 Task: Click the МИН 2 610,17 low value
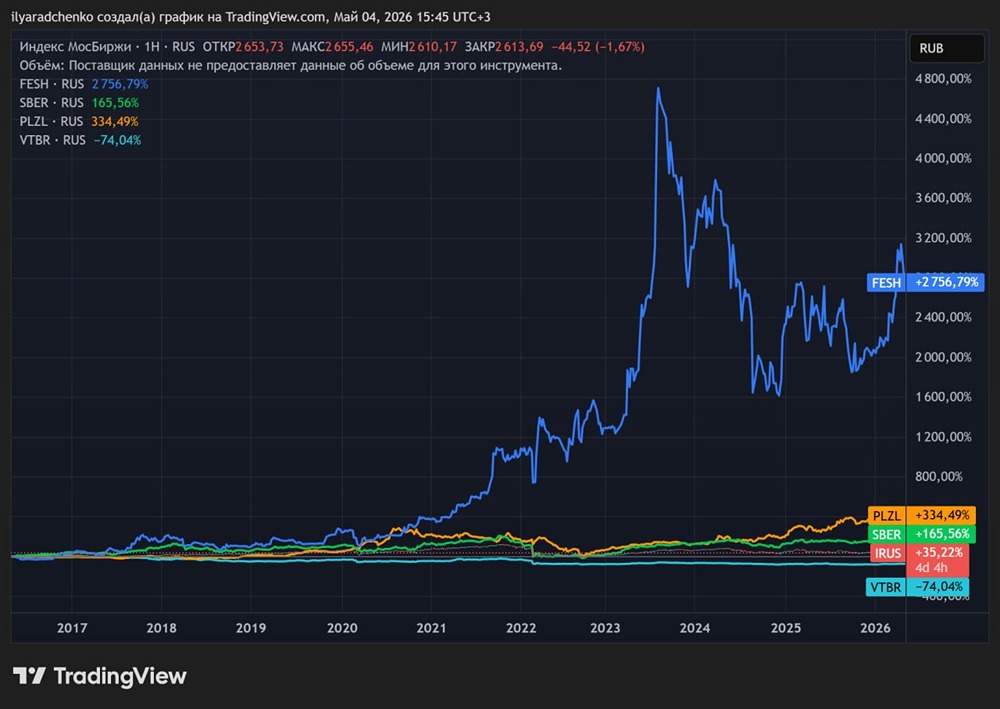pyautogui.click(x=419, y=47)
